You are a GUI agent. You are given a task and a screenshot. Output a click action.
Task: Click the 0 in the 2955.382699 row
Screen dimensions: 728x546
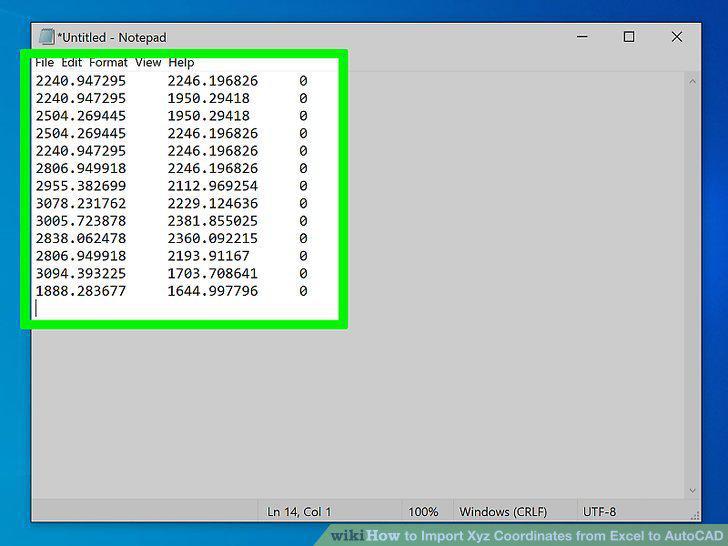click(303, 186)
